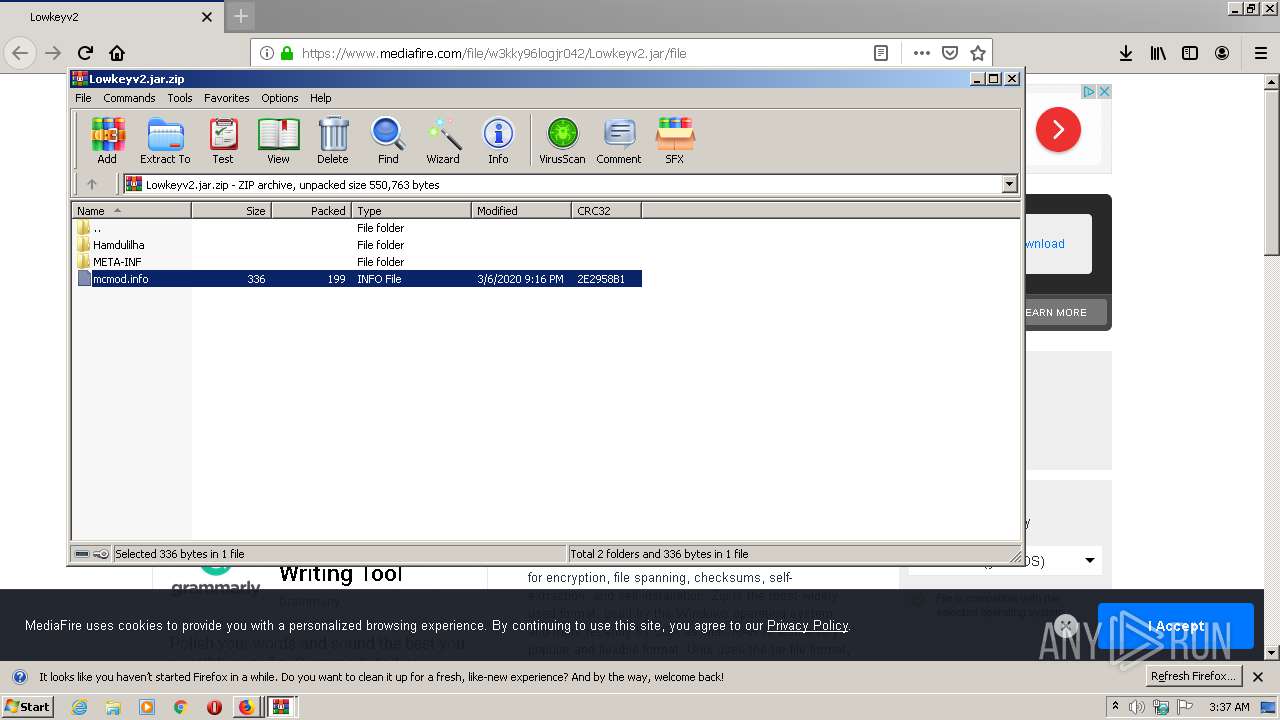The height and width of the screenshot is (720, 1280).
Task: Open the Options menu
Action: pos(280,98)
